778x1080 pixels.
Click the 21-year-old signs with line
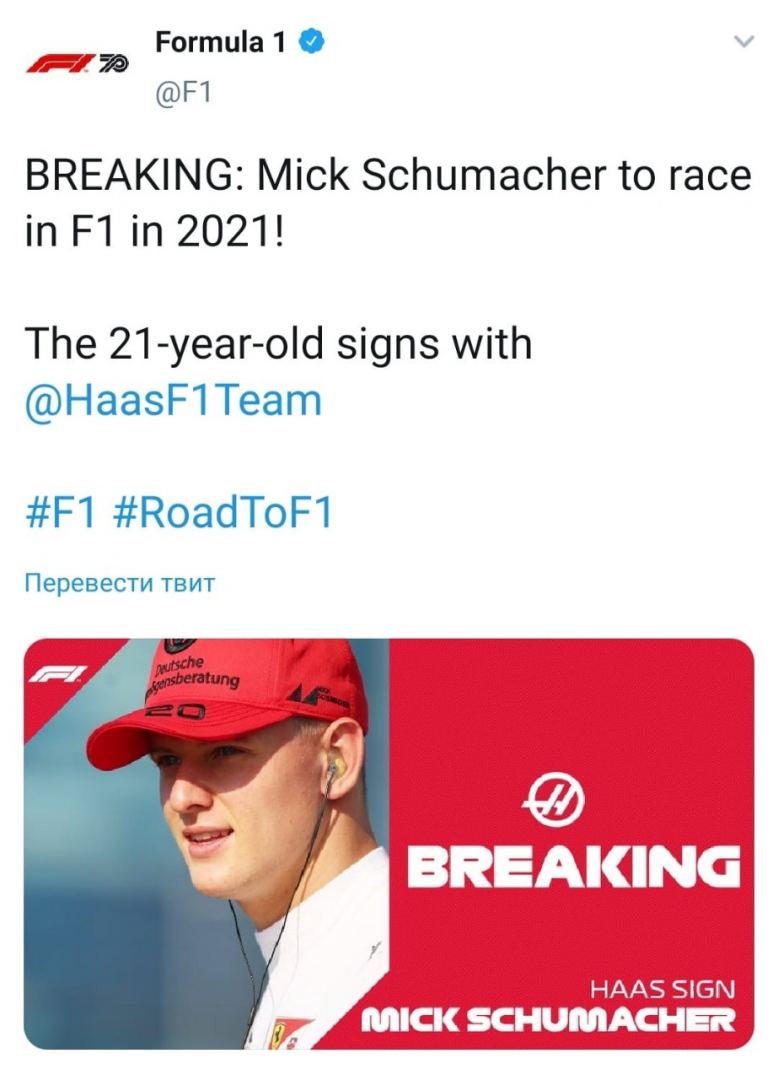279,344
